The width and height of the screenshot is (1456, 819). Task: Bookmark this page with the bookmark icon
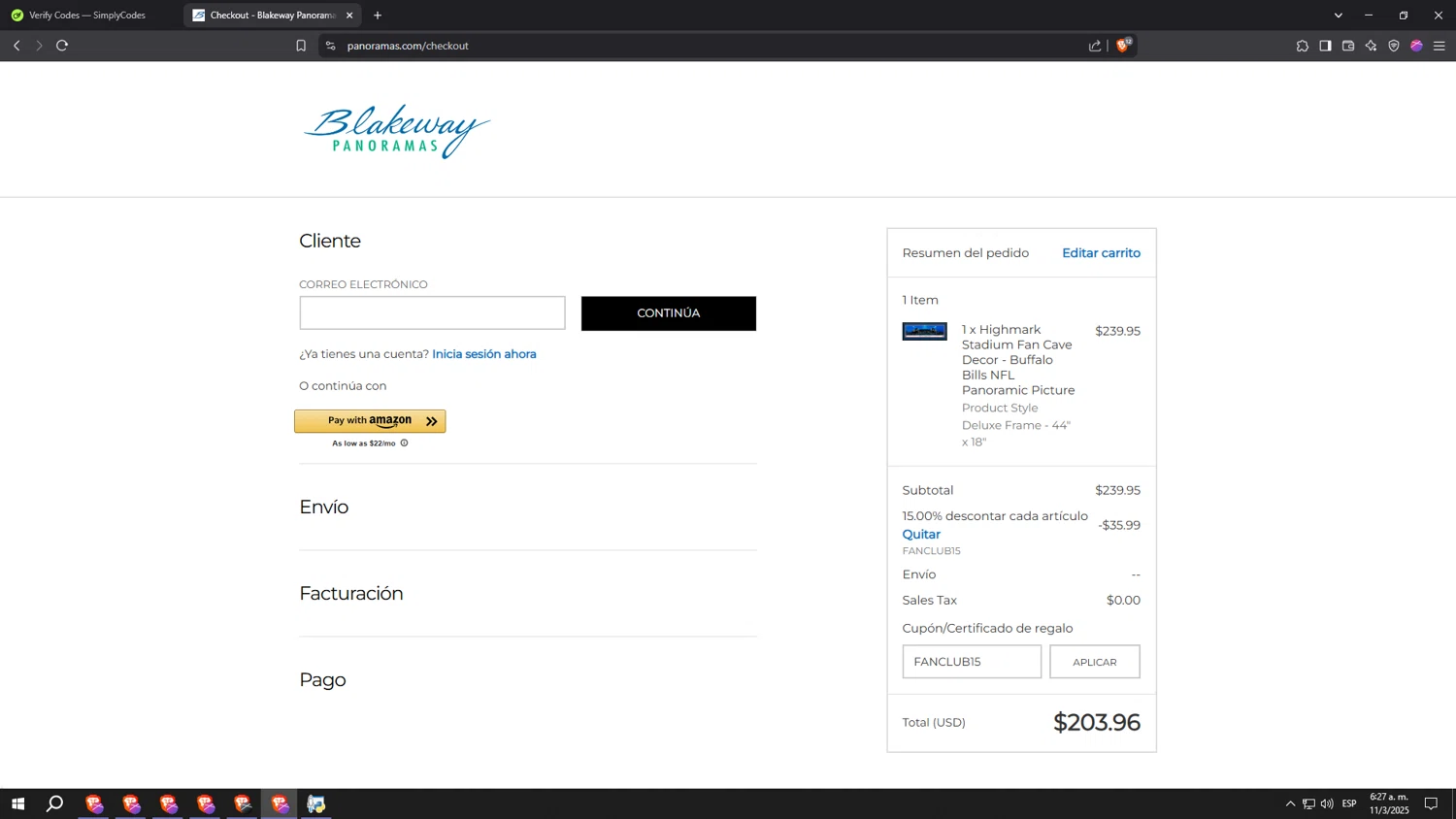click(301, 46)
